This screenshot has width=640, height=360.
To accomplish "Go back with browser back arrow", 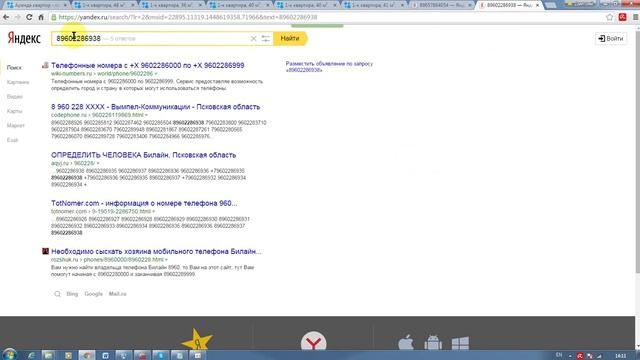I will 6,17.
